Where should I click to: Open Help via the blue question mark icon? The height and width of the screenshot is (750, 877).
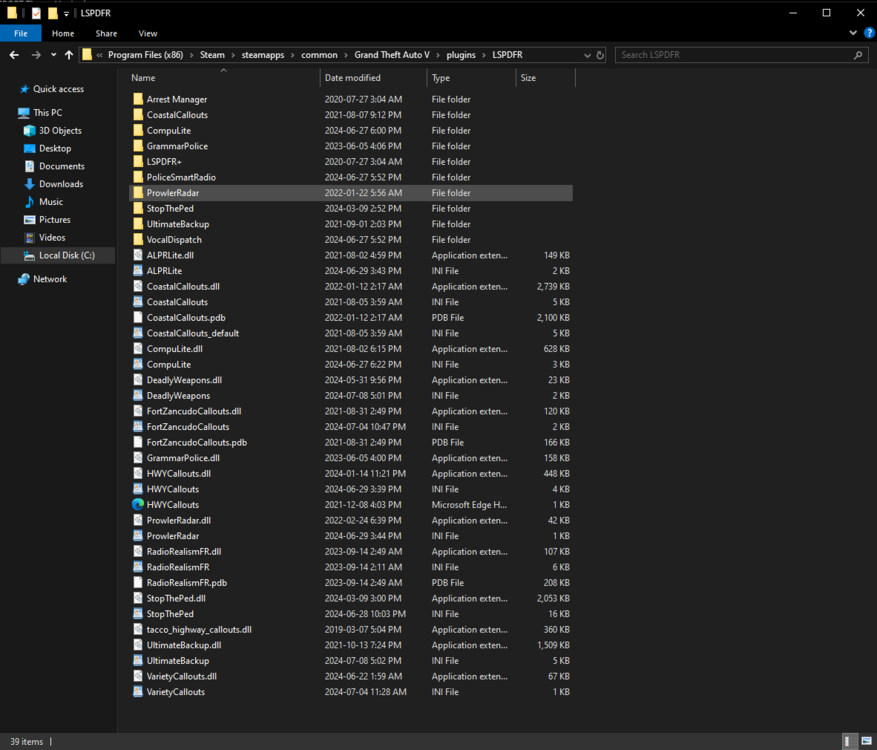click(869, 33)
